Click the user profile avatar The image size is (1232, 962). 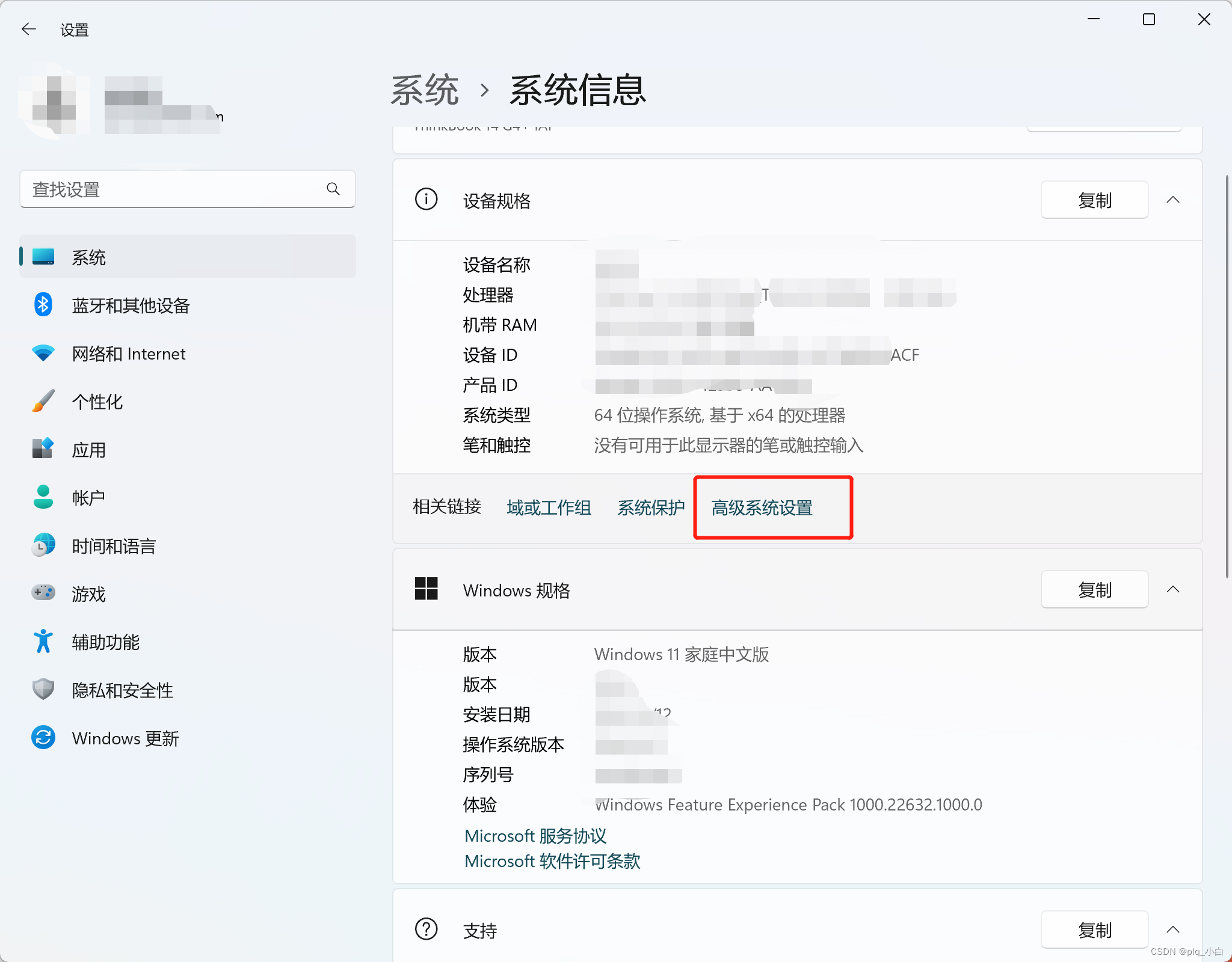coord(55,102)
